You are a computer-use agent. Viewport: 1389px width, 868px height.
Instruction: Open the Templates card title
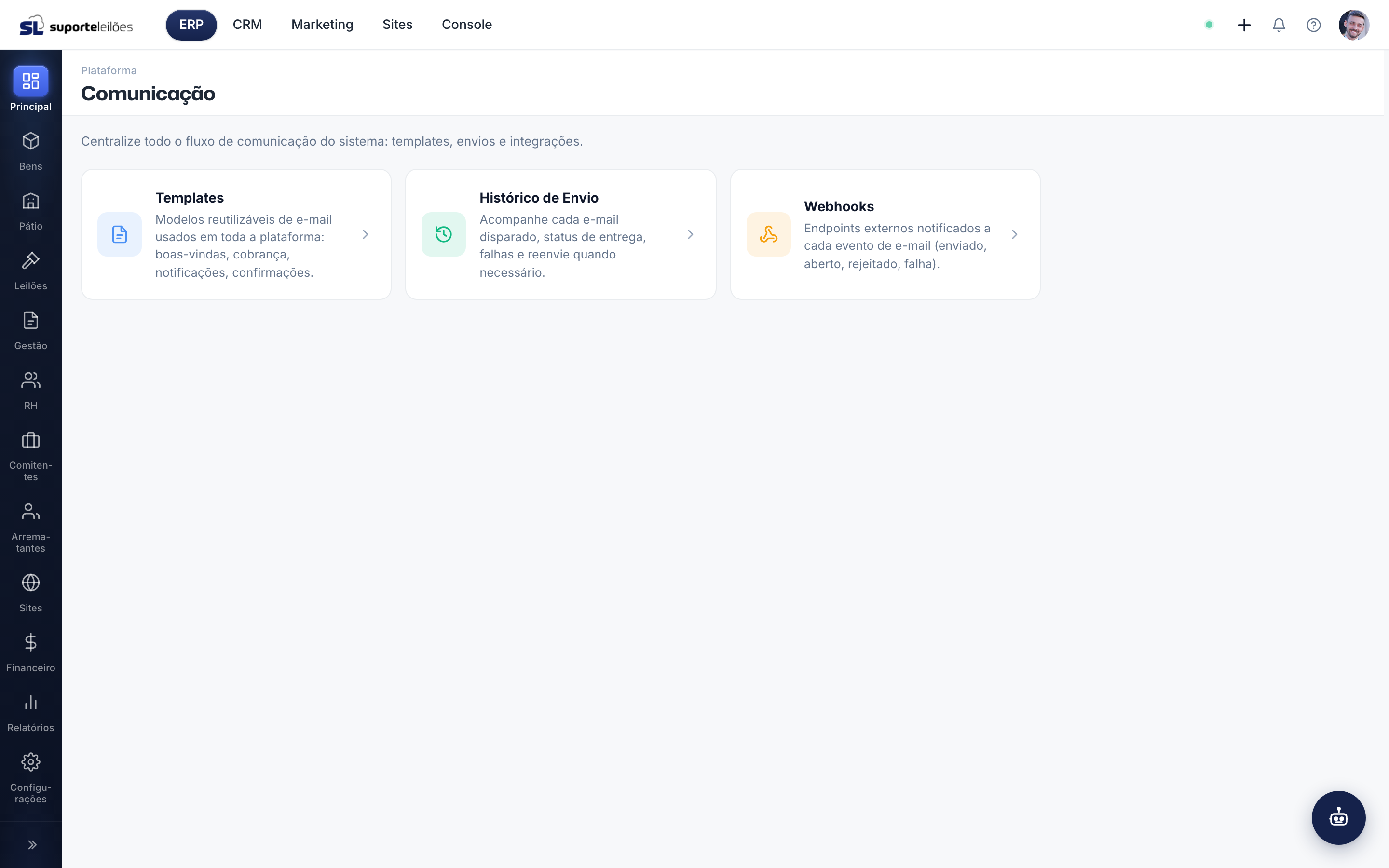[x=190, y=198]
